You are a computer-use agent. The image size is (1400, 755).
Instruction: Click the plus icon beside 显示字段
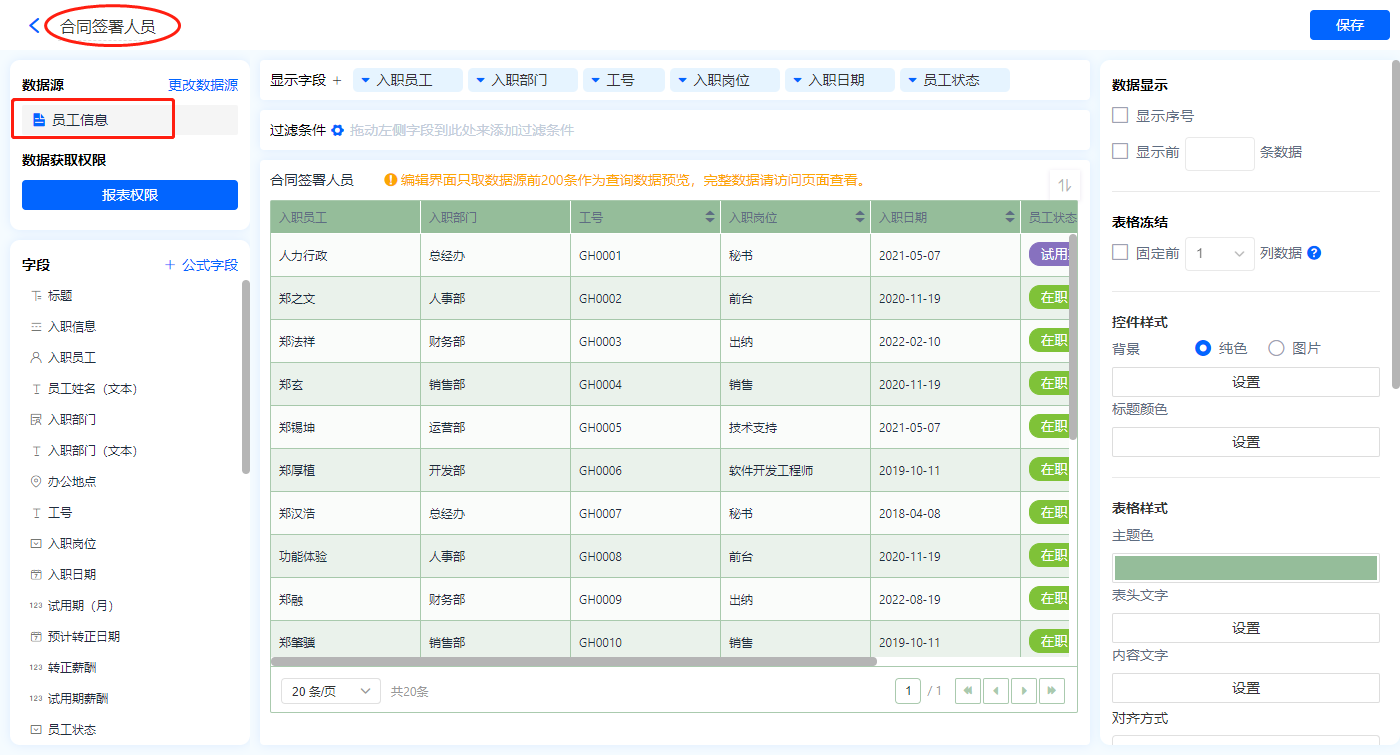(337, 80)
